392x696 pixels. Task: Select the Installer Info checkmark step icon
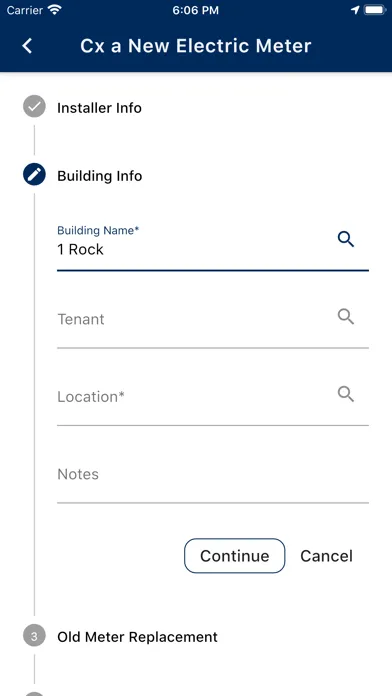tap(34, 107)
